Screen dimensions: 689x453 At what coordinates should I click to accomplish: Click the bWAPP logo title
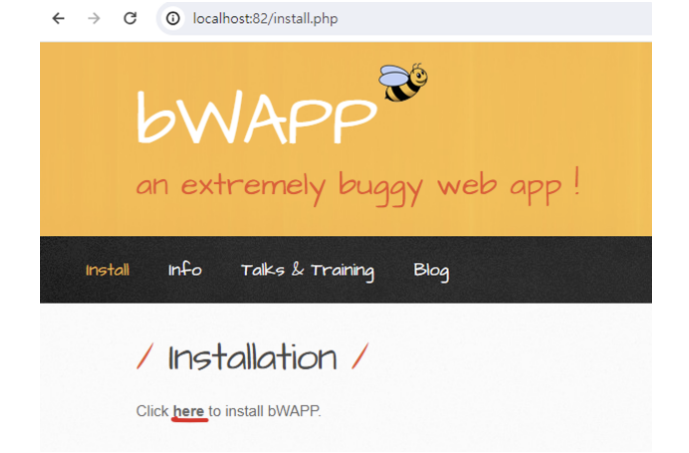coord(257,117)
